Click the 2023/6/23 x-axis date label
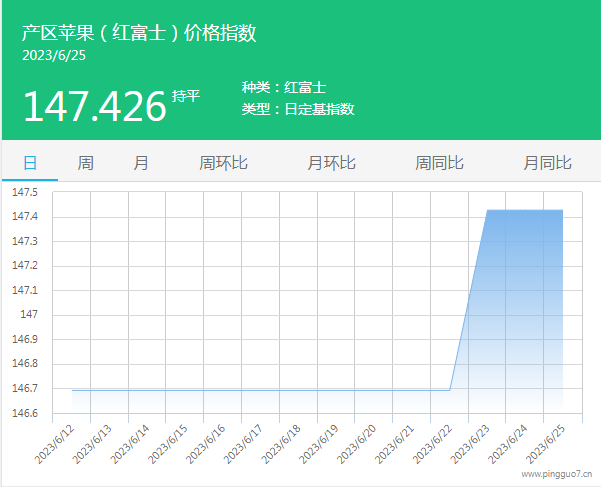The width and height of the screenshot is (601, 487). coord(469,443)
